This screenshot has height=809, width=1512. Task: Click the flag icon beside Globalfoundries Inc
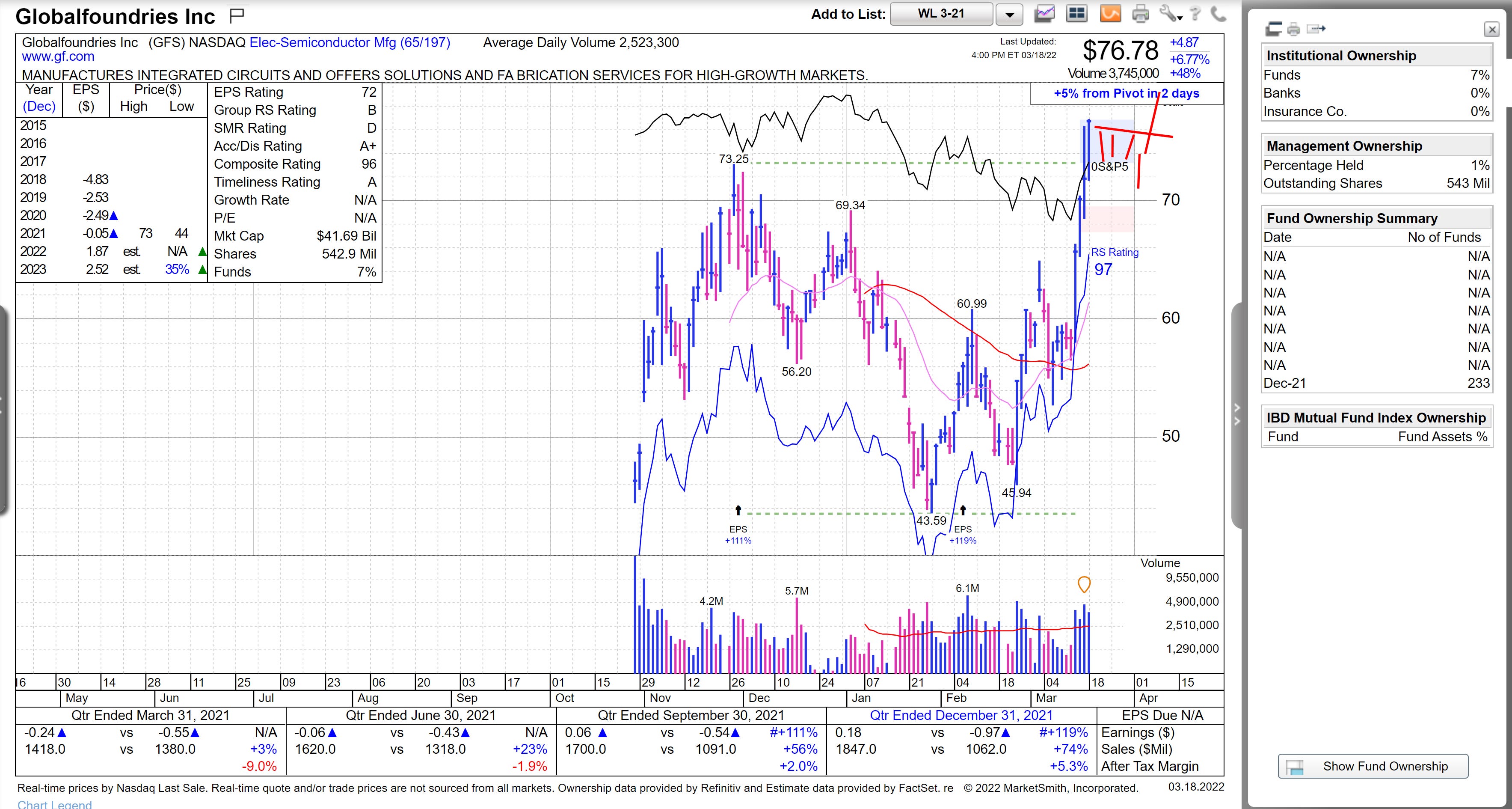[237, 16]
